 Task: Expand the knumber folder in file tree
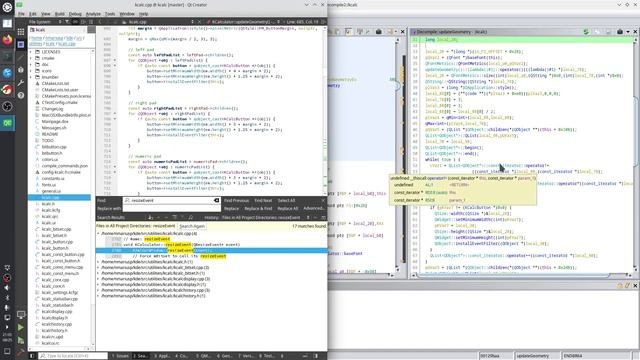pyautogui.click(x=31, y=77)
